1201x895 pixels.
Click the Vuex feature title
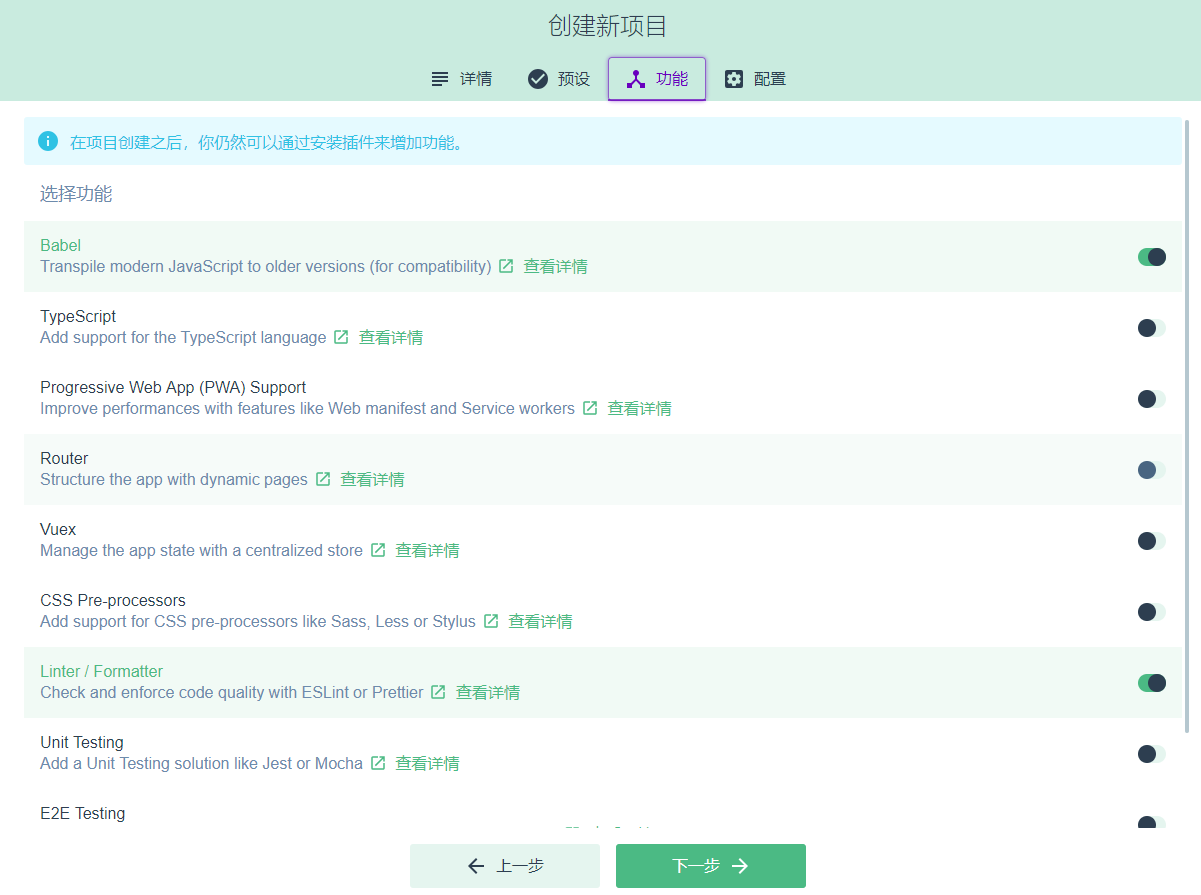click(x=58, y=529)
